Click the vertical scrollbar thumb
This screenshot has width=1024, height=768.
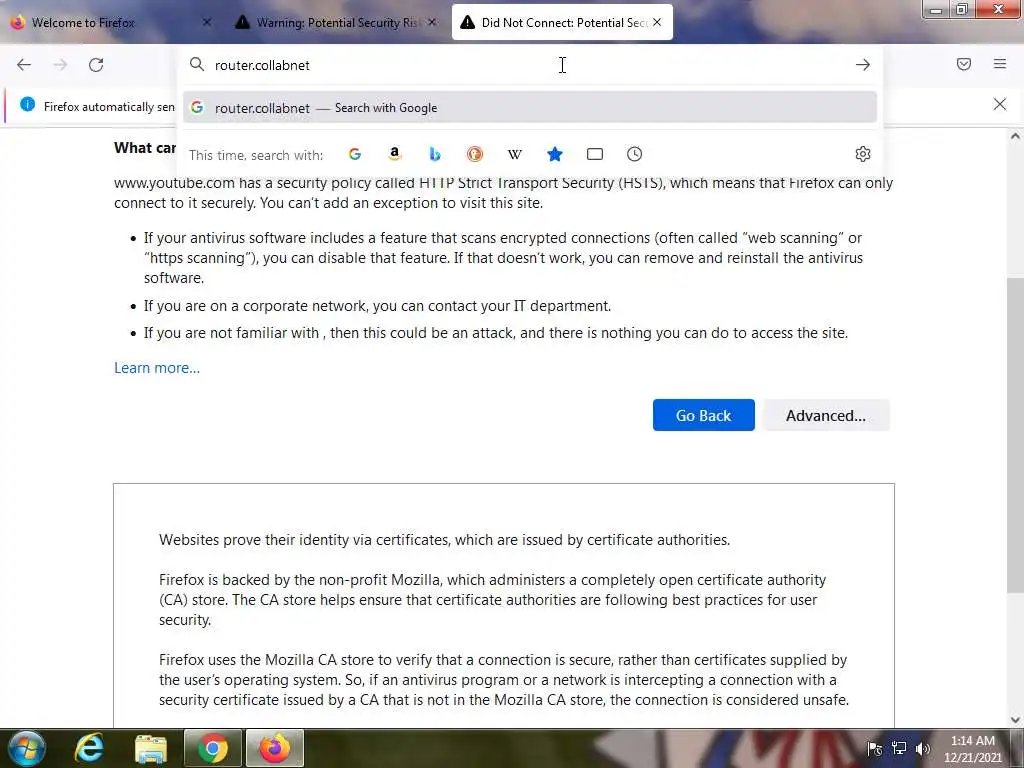(x=1015, y=436)
